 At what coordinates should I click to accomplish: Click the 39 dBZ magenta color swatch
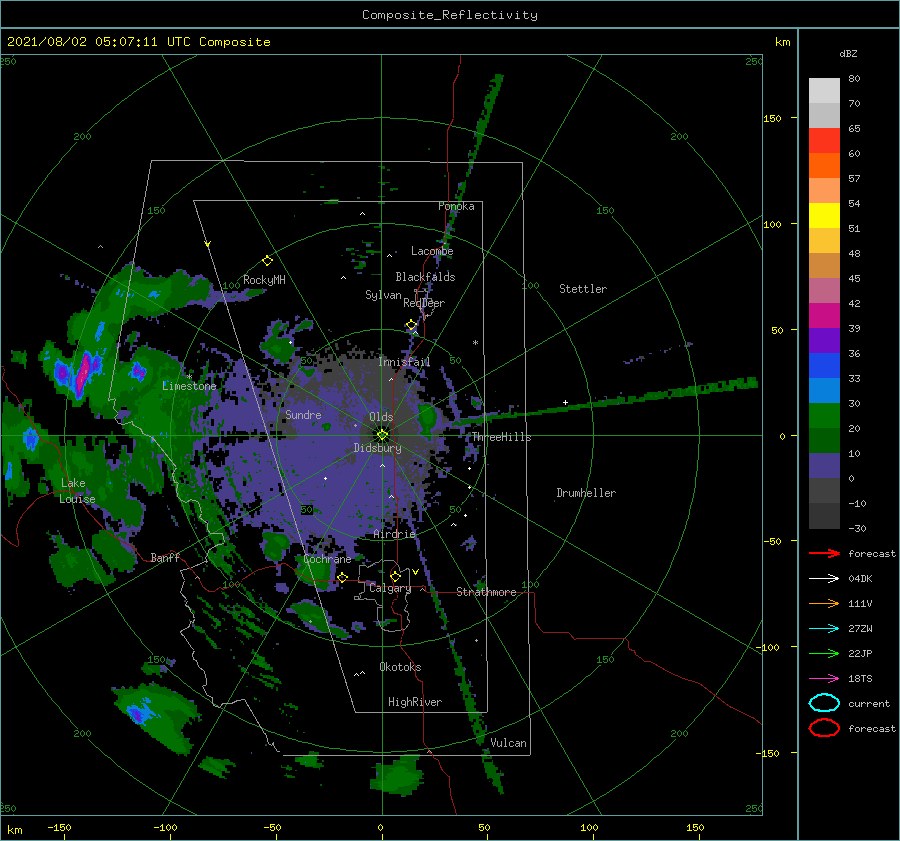coord(824,315)
